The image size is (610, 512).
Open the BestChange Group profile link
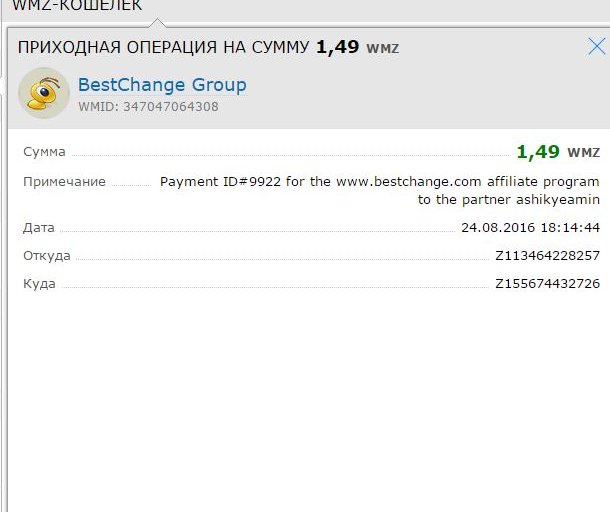[x=162, y=85]
